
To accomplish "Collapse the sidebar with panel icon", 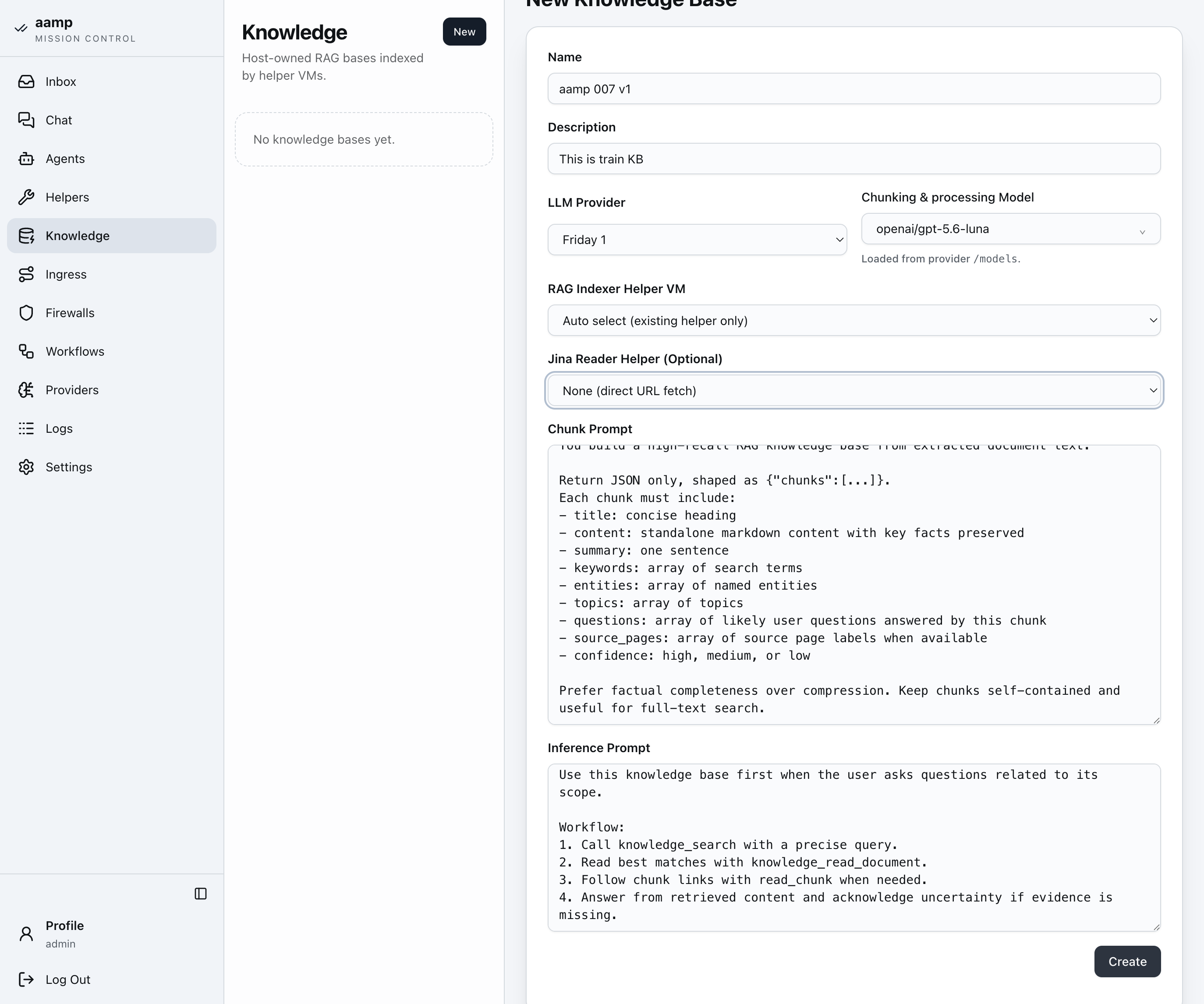I will (x=201, y=894).
